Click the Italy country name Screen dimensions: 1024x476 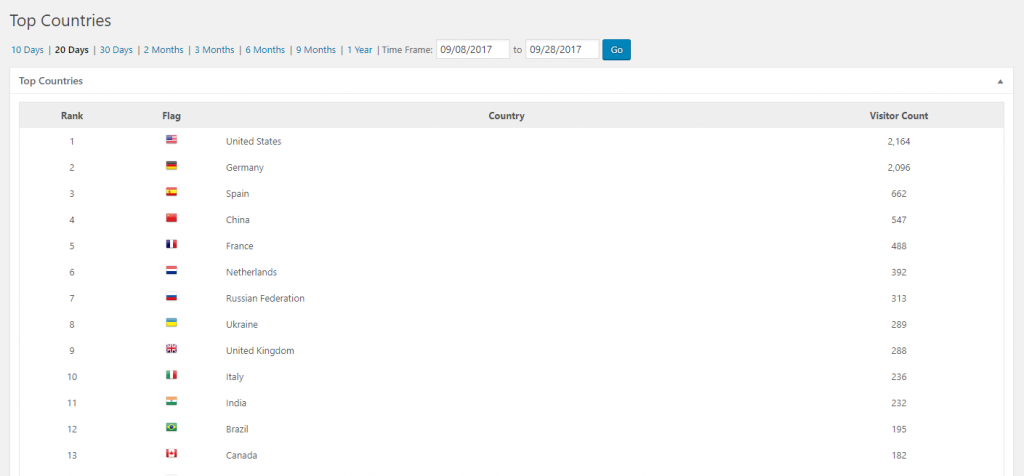coord(234,377)
